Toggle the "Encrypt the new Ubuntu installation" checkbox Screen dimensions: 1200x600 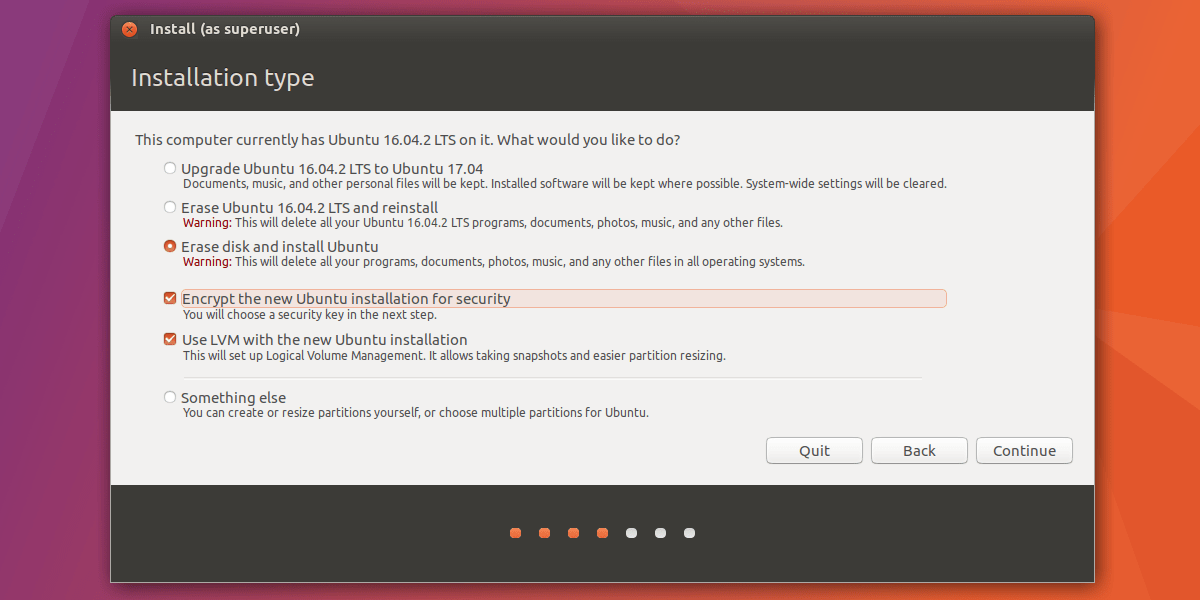(x=170, y=297)
